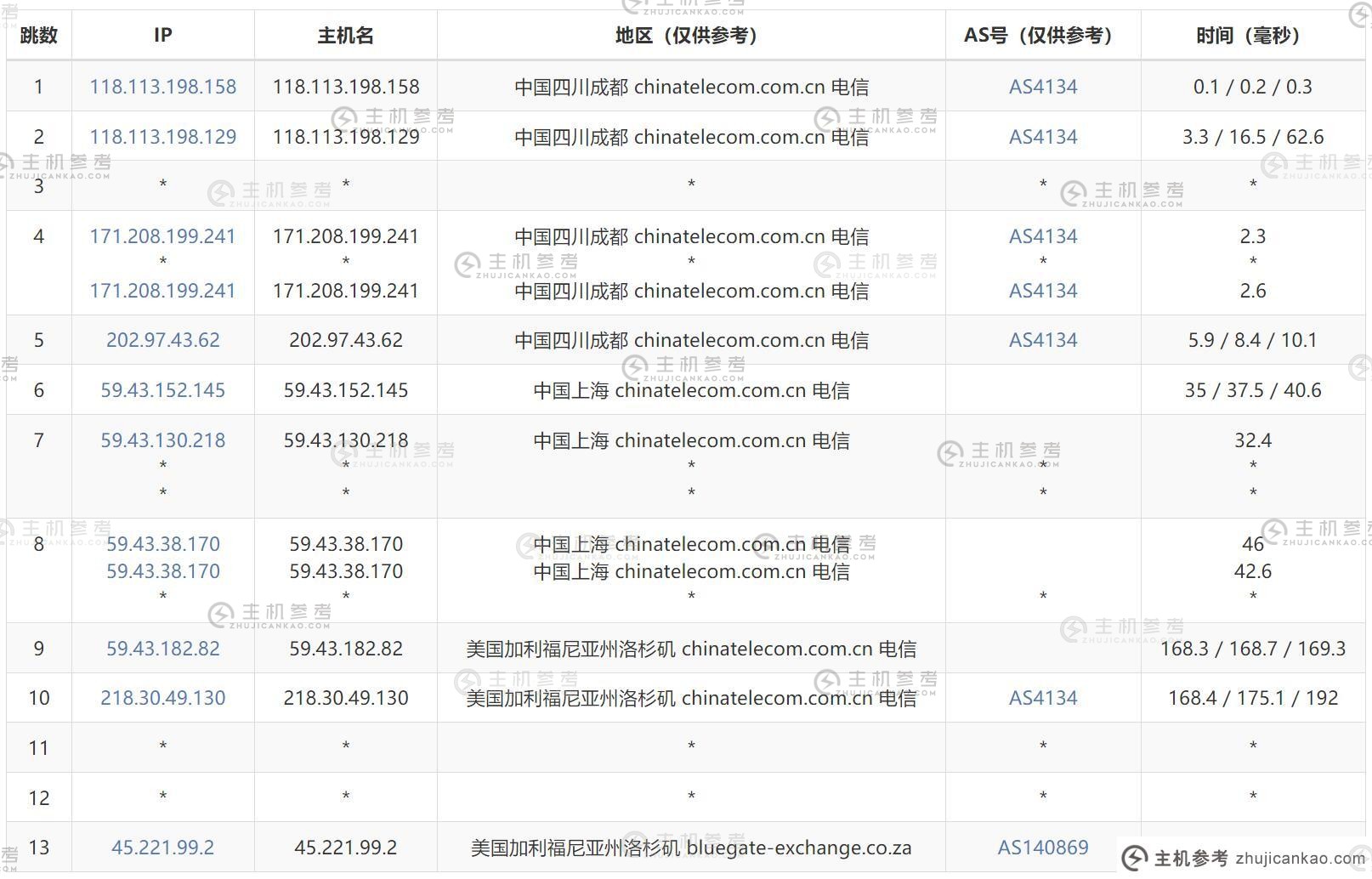Open the AS4134 link in hop 2 row

pos(1043,137)
